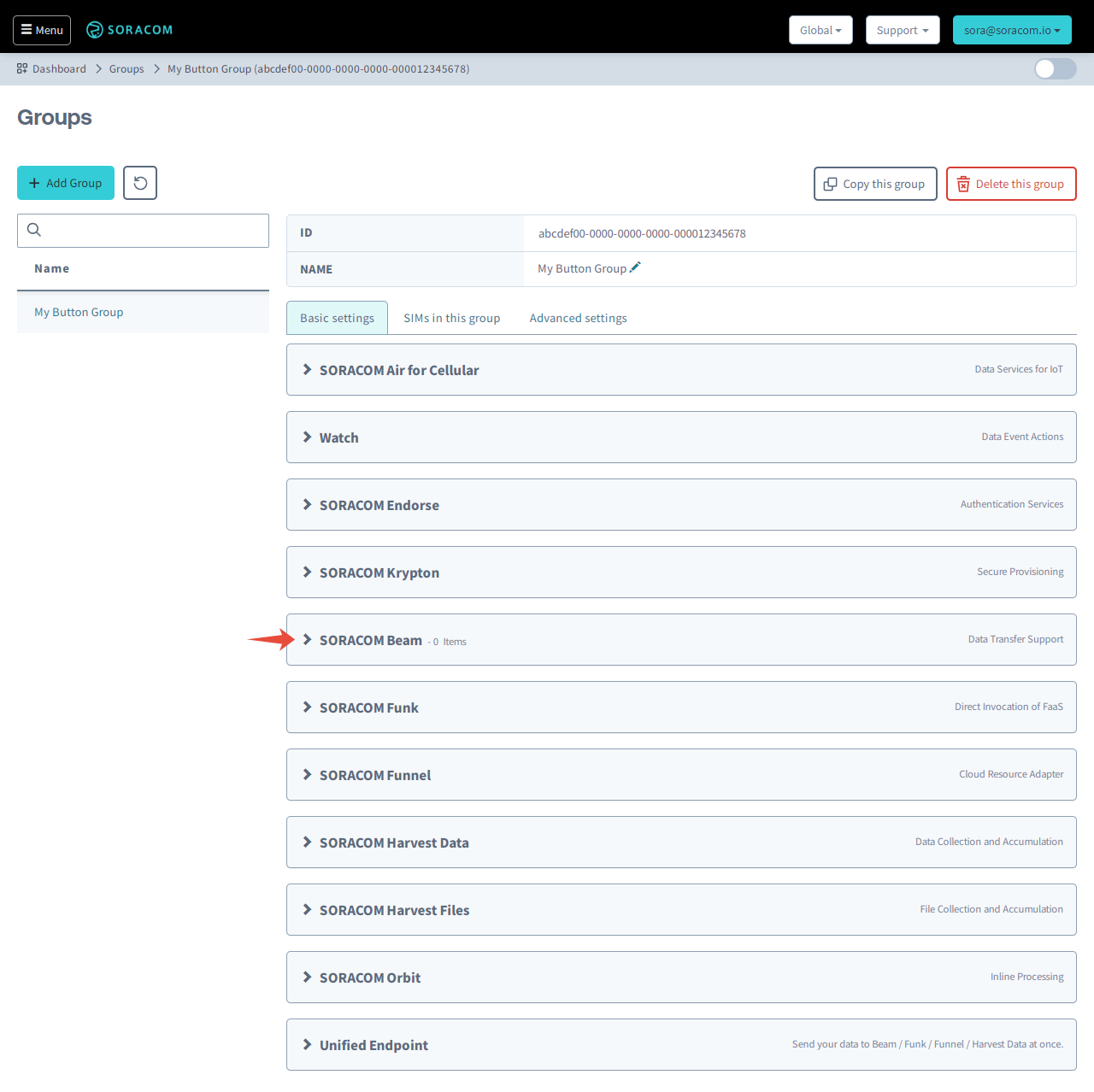
Task: Open the Support dropdown menu
Action: pyautogui.click(x=903, y=30)
